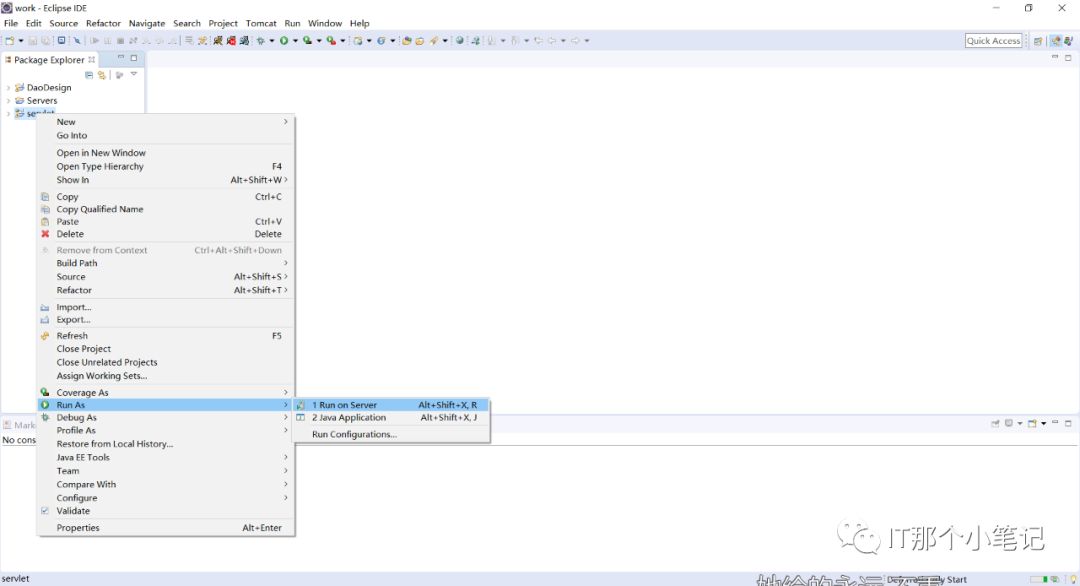Viewport: 1080px width, 586px height.
Task: Click Import... in the context menu
Action: coord(165,308)
